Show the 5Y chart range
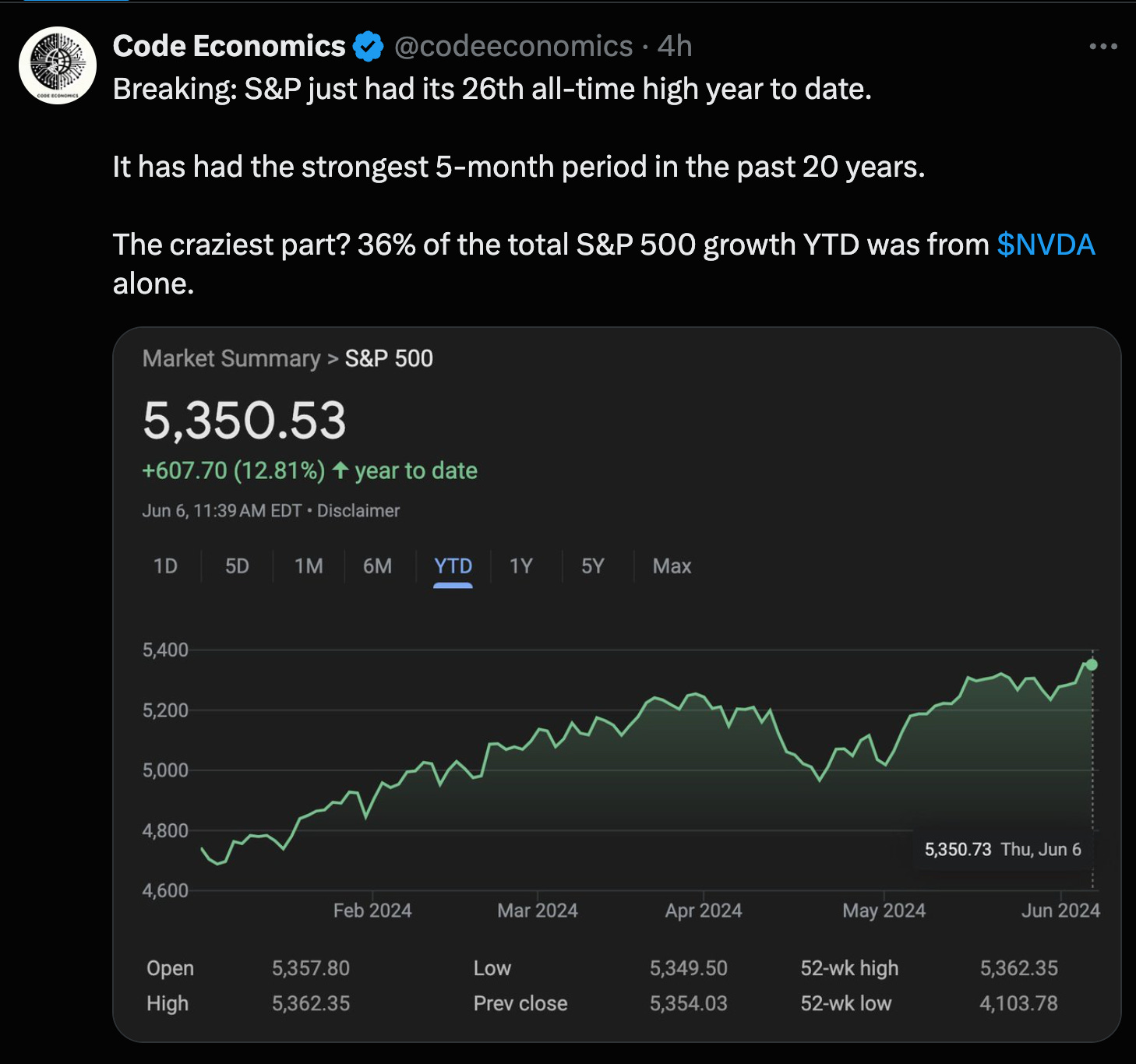Screen dimensions: 1136x1064 tap(593, 566)
